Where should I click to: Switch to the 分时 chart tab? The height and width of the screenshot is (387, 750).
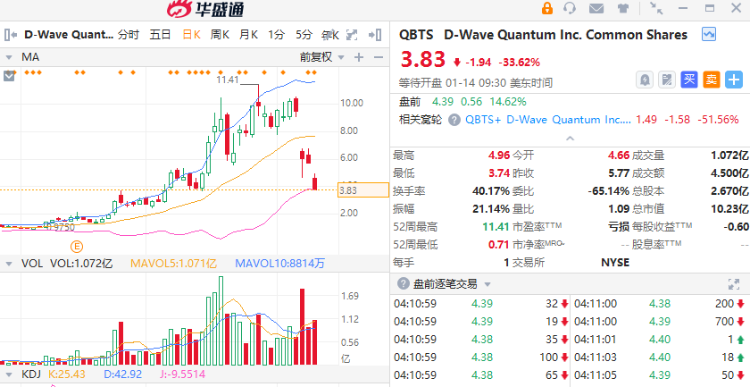click(x=128, y=34)
